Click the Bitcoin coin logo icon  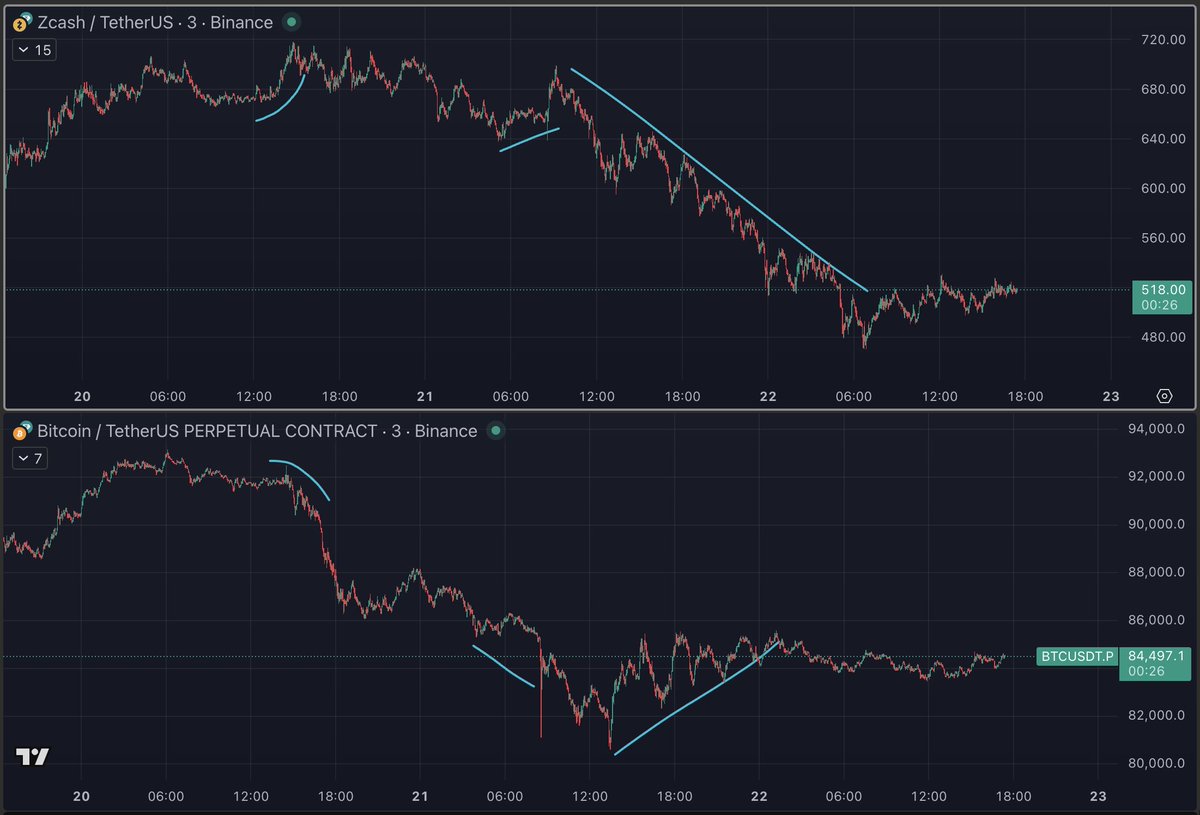point(20,432)
